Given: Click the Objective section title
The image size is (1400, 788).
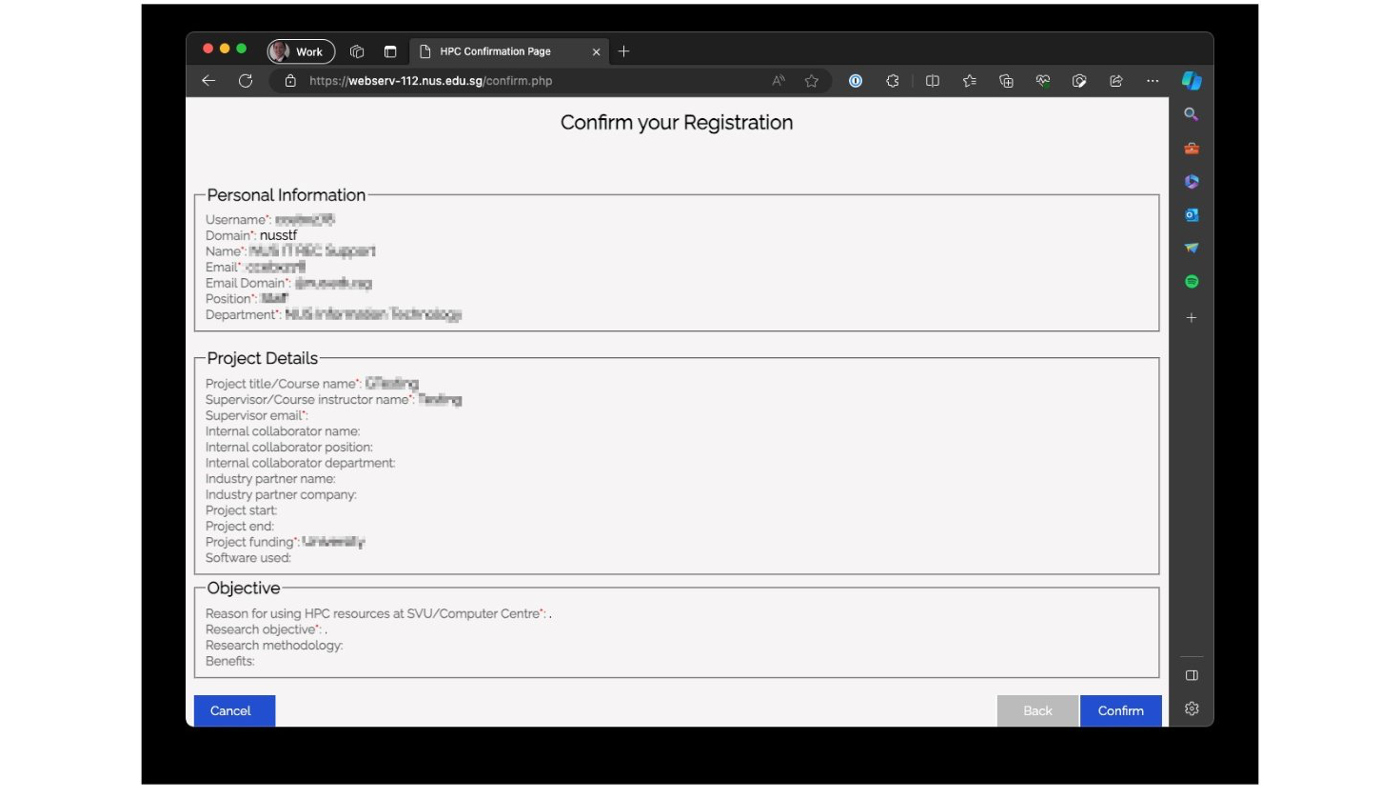Looking at the screenshot, I should click(243, 588).
